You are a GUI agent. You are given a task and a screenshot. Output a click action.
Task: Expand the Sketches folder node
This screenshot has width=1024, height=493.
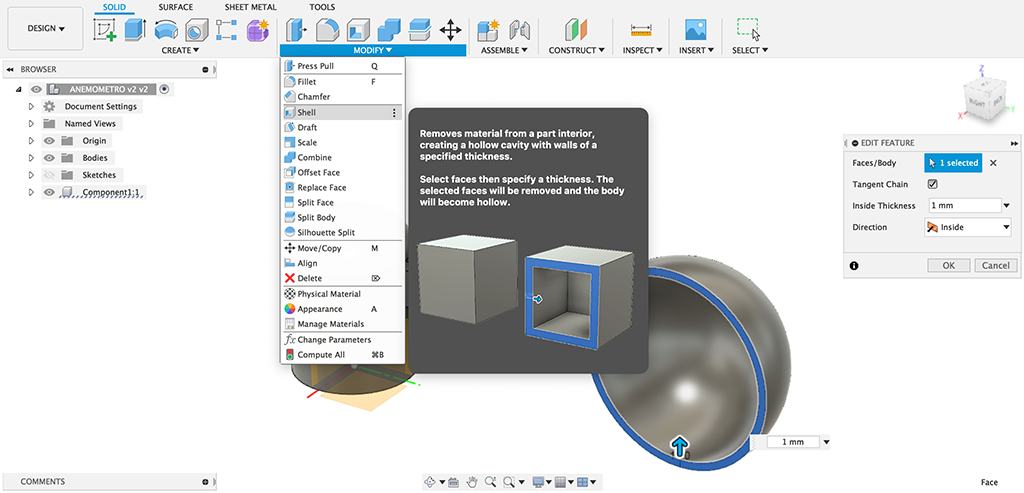[31, 175]
